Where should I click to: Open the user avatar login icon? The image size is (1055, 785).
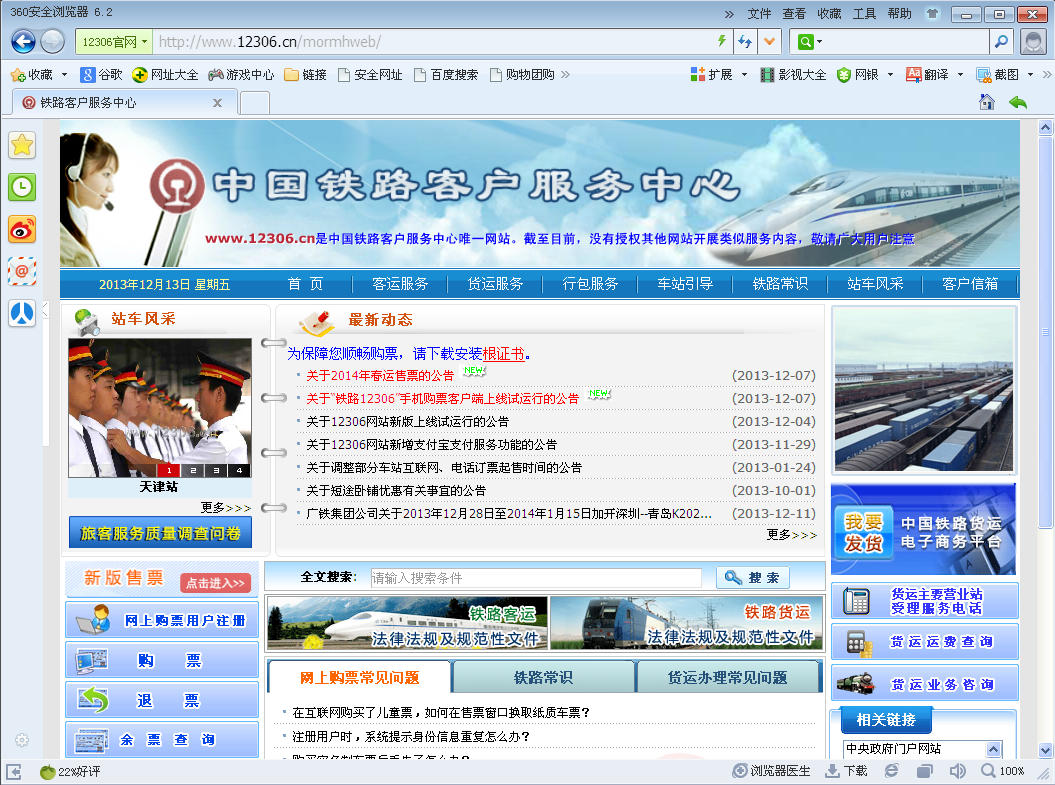coord(1033,42)
